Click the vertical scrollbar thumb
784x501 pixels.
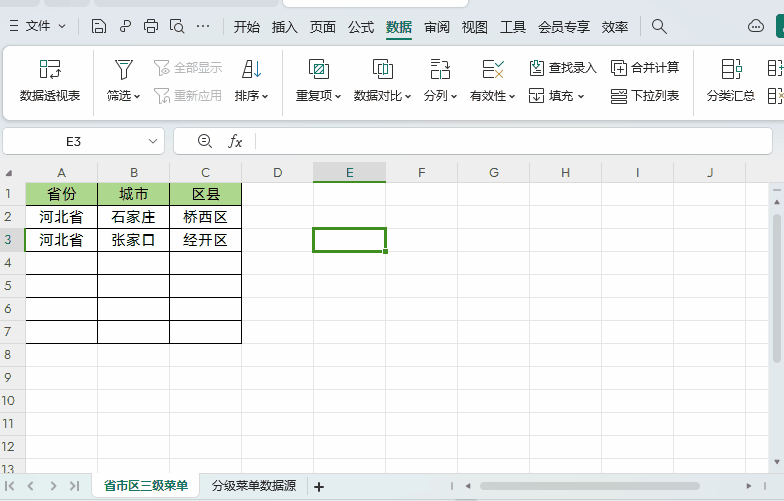pyautogui.click(x=776, y=288)
